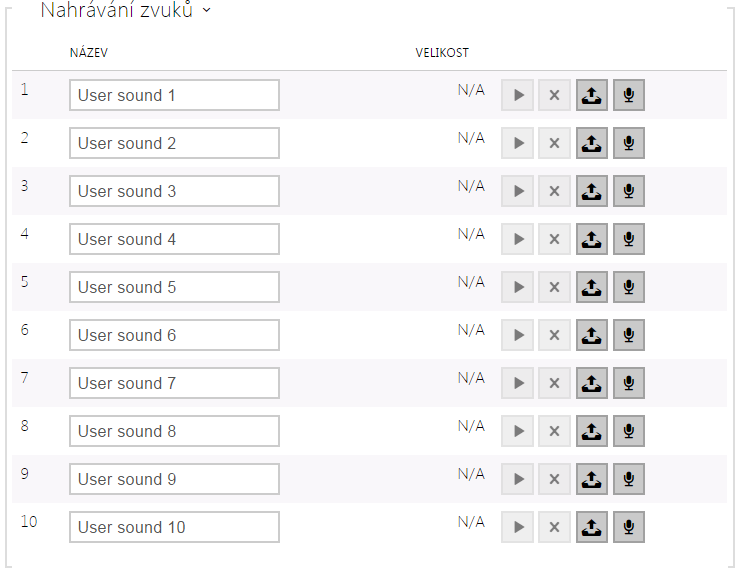Record User sound 10 via microphone icon
Image resolution: width=743 pixels, height=574 pixels.
click(x=629, y=527)
